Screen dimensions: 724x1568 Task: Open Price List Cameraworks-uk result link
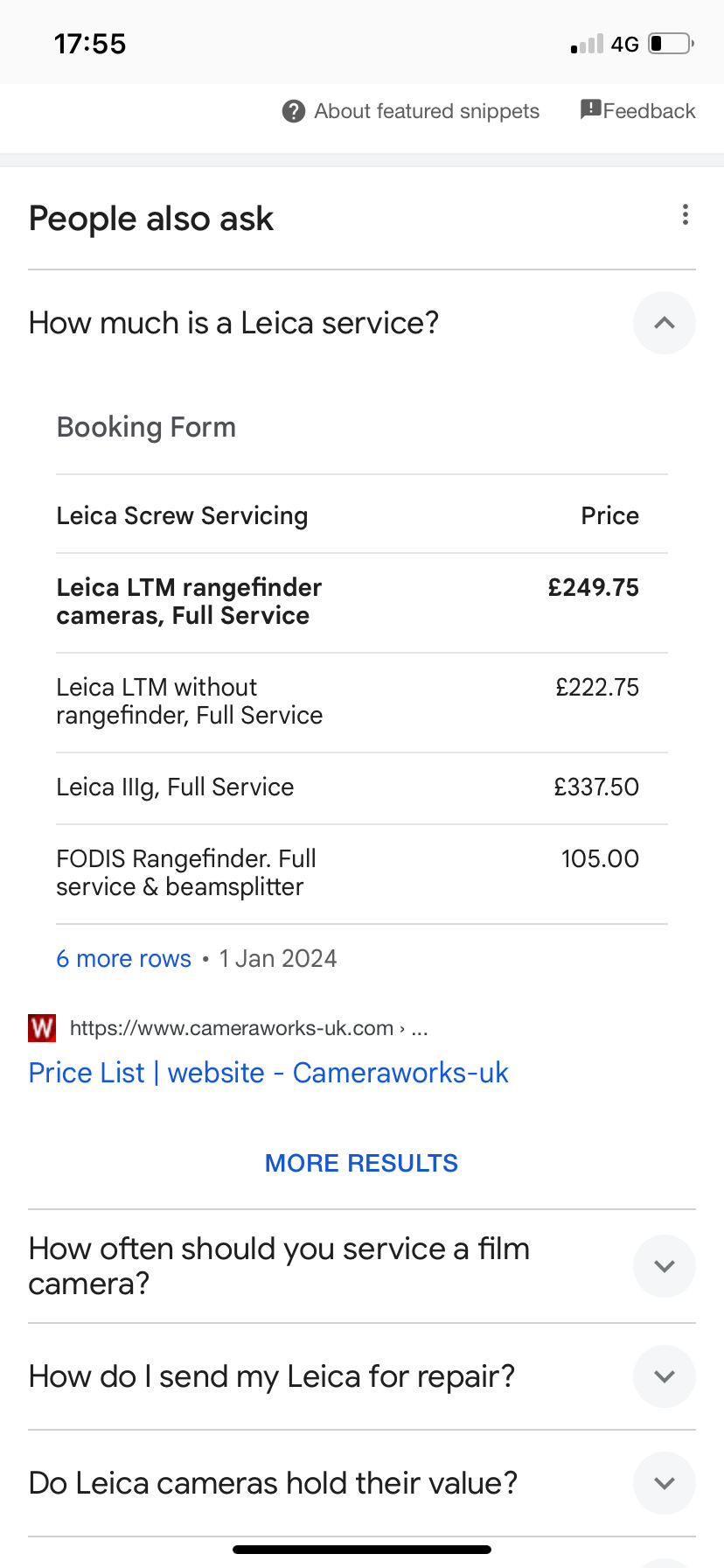pos(268,1073)
